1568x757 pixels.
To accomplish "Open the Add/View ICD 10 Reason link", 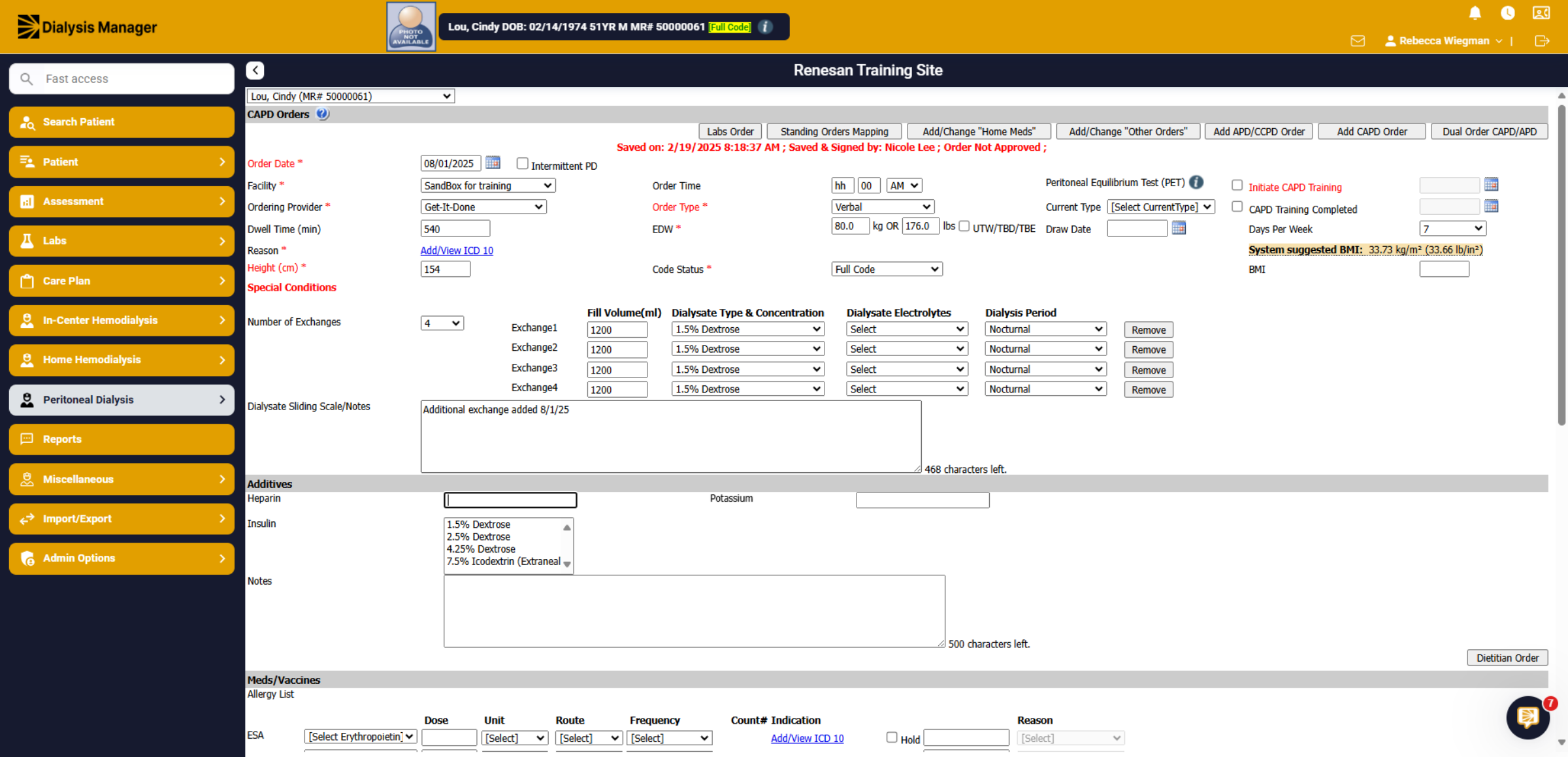I will [x=457, y=250].
